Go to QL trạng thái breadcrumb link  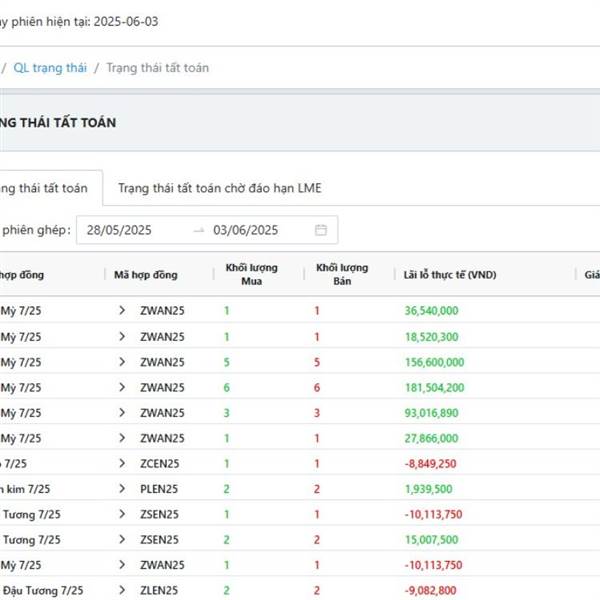pyautogui.click(x=50, y=68)
